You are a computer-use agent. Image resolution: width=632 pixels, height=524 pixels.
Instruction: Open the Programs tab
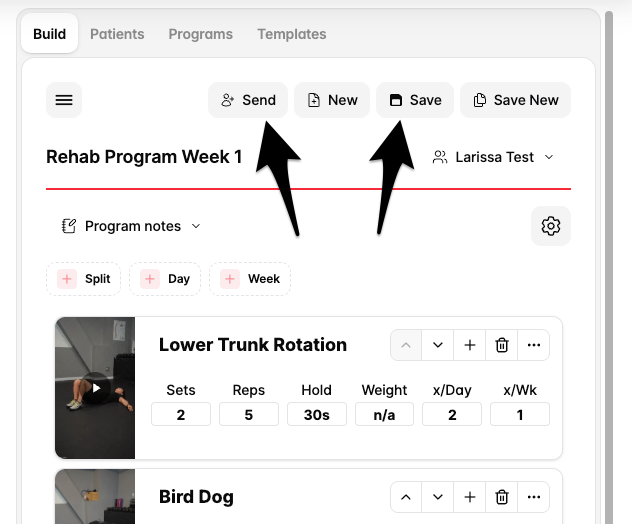[x=200, y=34]
